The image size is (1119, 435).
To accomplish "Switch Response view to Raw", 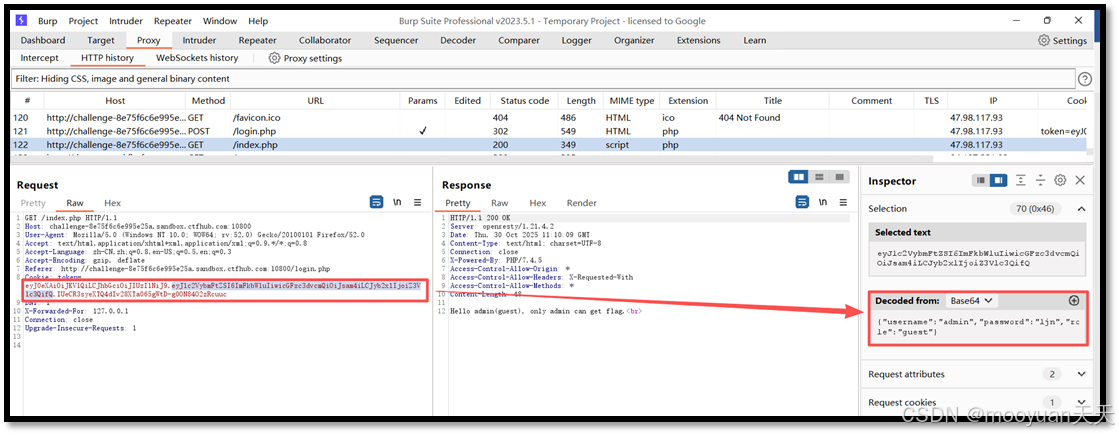I will [500, 203].
